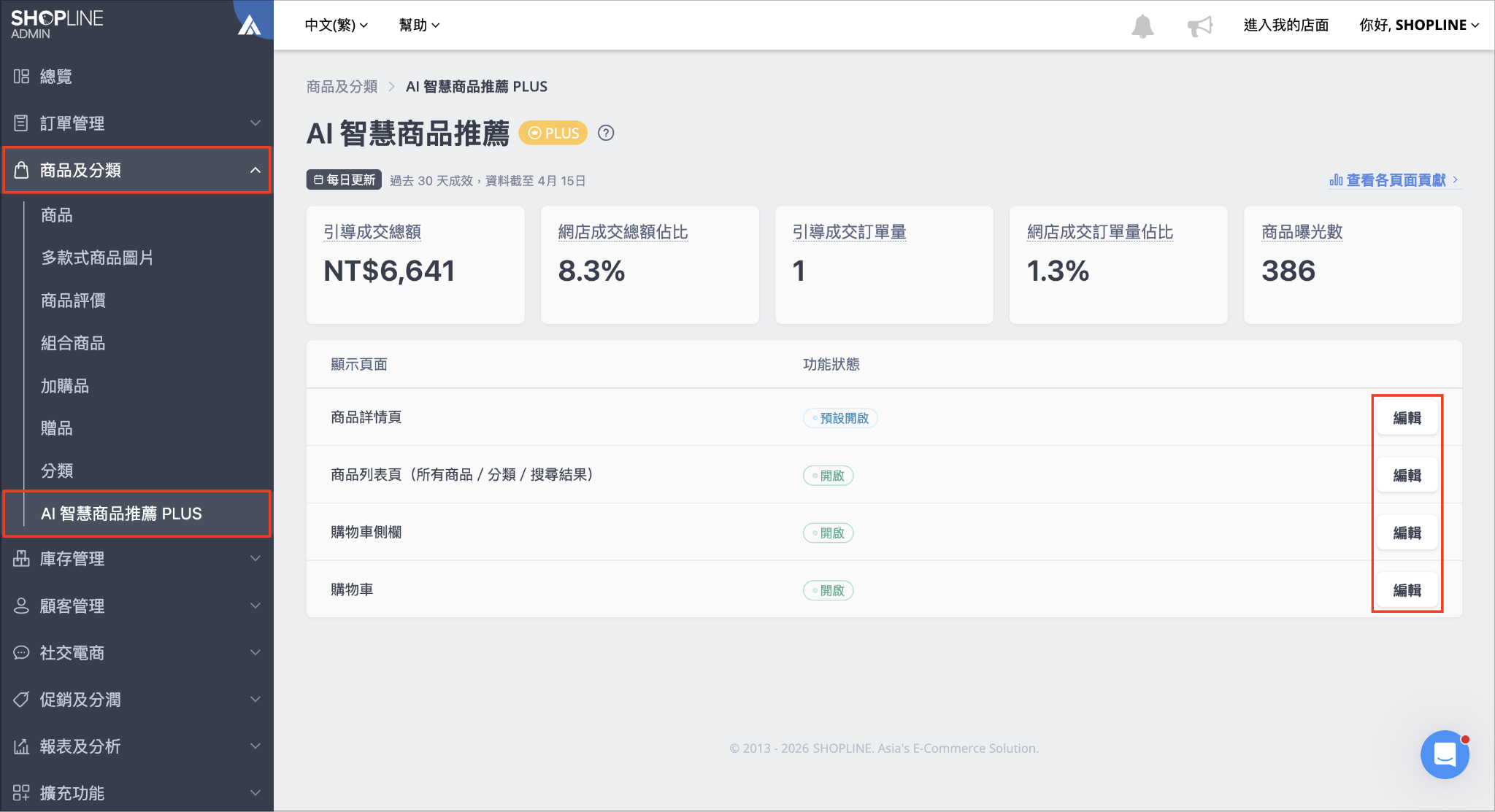Select AI 智慧商品推薦 PLUS in sidebar
This screenshot has height=812, width=1495.
tap(137, 514)
